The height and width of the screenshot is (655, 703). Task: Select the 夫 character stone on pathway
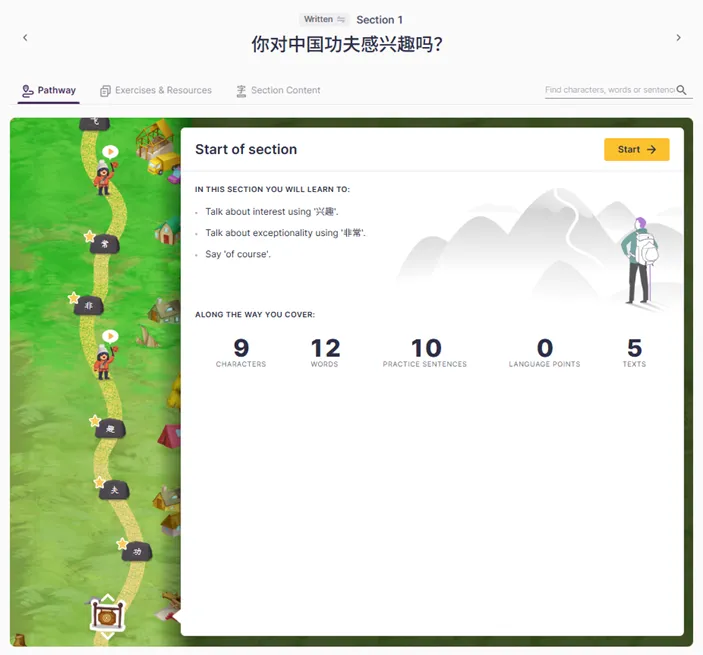pos(114,490)
